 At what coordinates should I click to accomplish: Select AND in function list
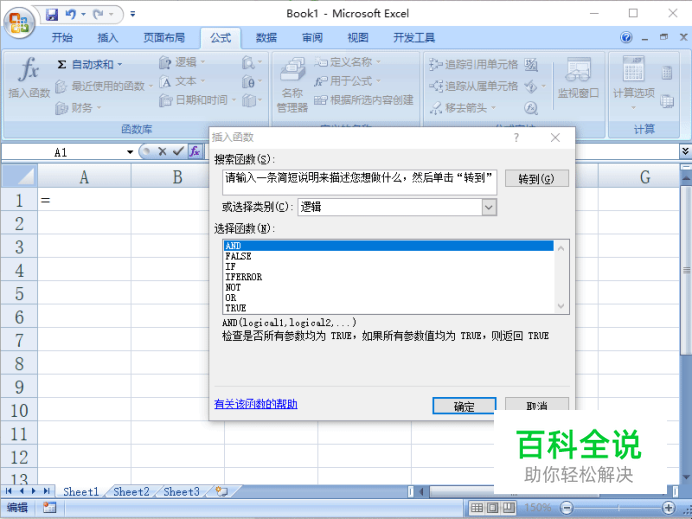(x=388, y=246)
